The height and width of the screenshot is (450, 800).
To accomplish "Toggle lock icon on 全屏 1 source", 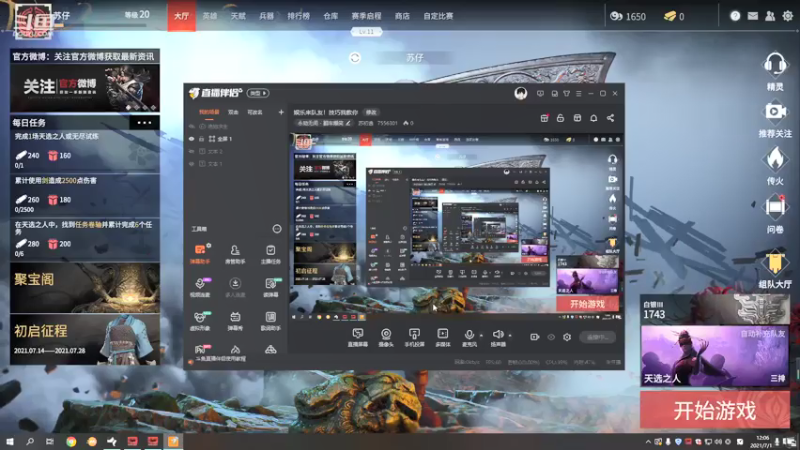I will [202, 139].
